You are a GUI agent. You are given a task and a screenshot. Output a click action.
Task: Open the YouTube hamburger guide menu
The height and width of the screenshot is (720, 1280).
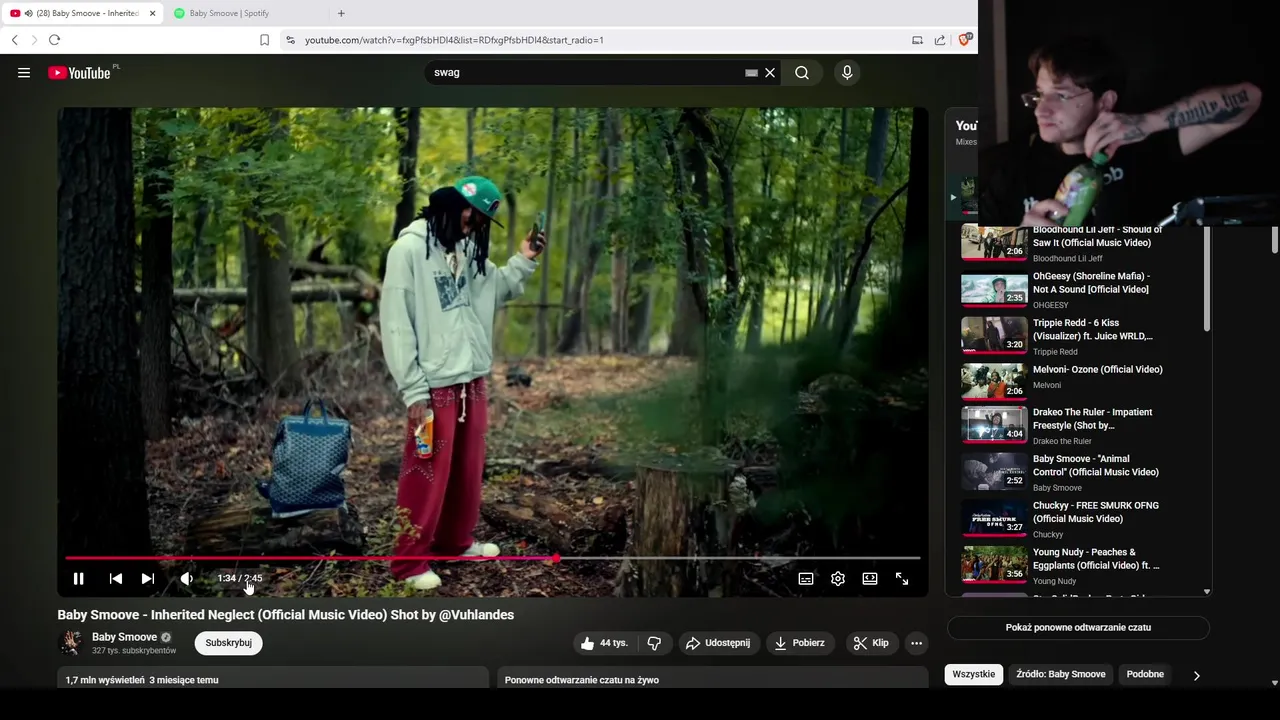pyautogui.click(x=24, y=73)
